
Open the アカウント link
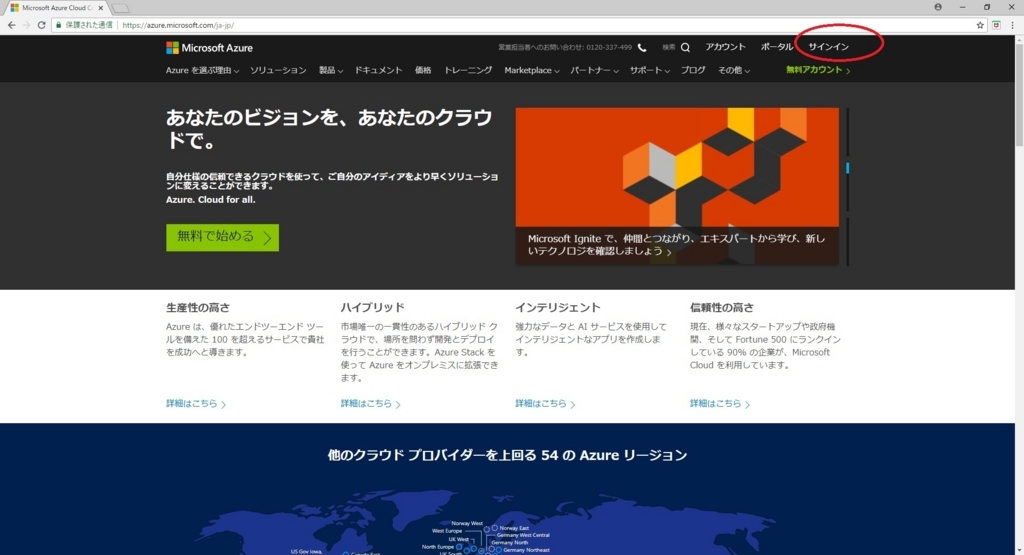725,47
